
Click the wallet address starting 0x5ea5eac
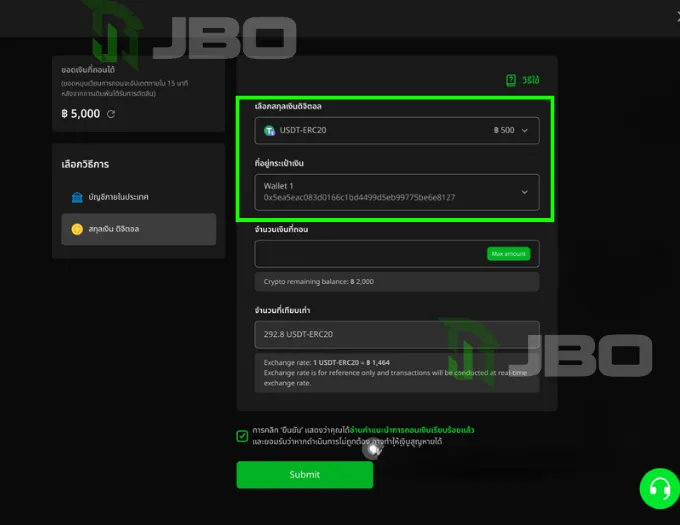(359, 198)
